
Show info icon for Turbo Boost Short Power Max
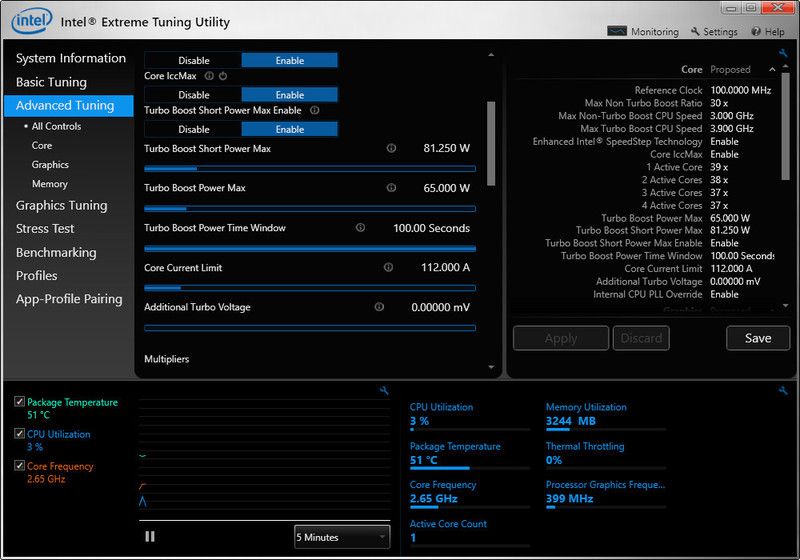(391, 148)
